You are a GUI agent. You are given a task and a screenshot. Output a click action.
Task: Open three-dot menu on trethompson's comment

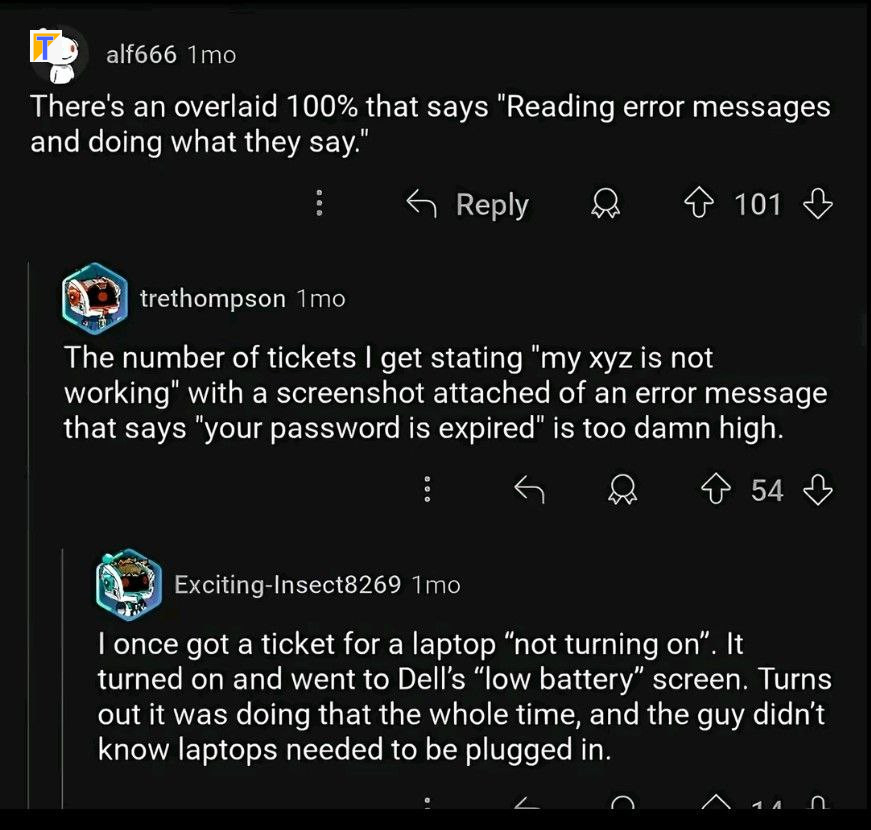coord(427,489)
